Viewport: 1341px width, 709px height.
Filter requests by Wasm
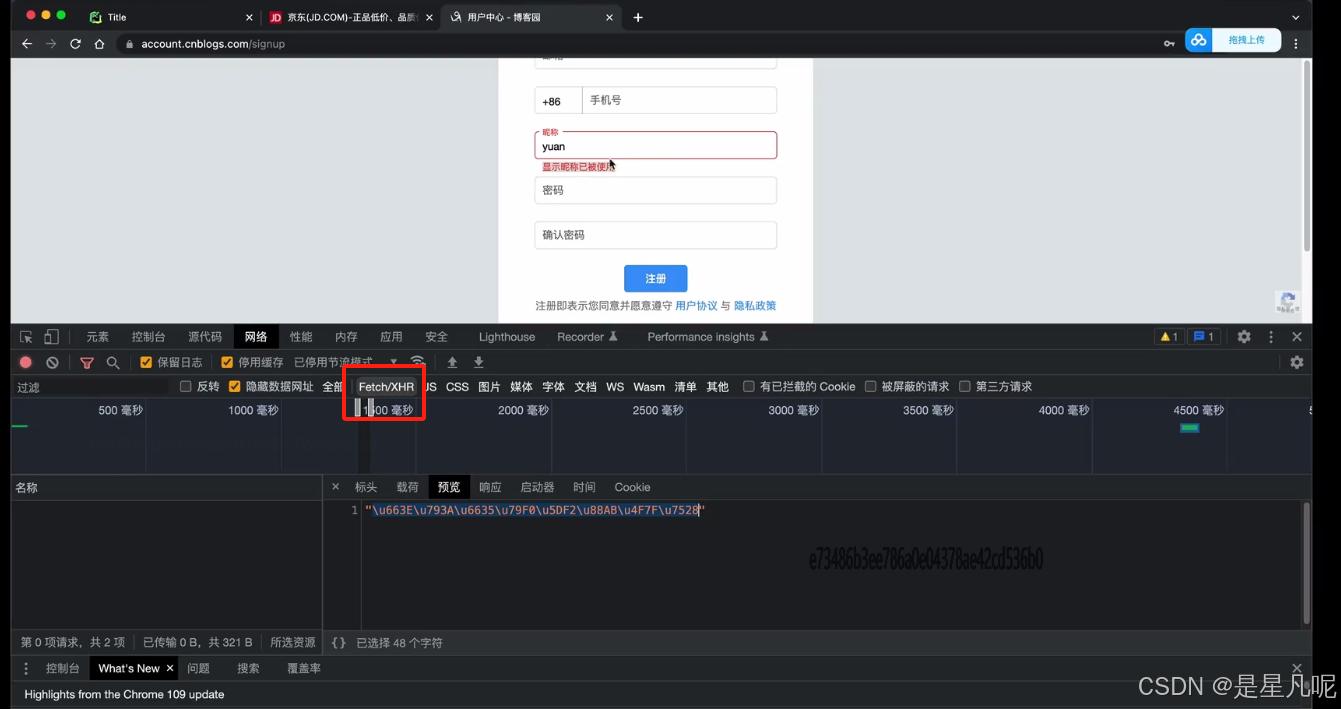(649, 387)
